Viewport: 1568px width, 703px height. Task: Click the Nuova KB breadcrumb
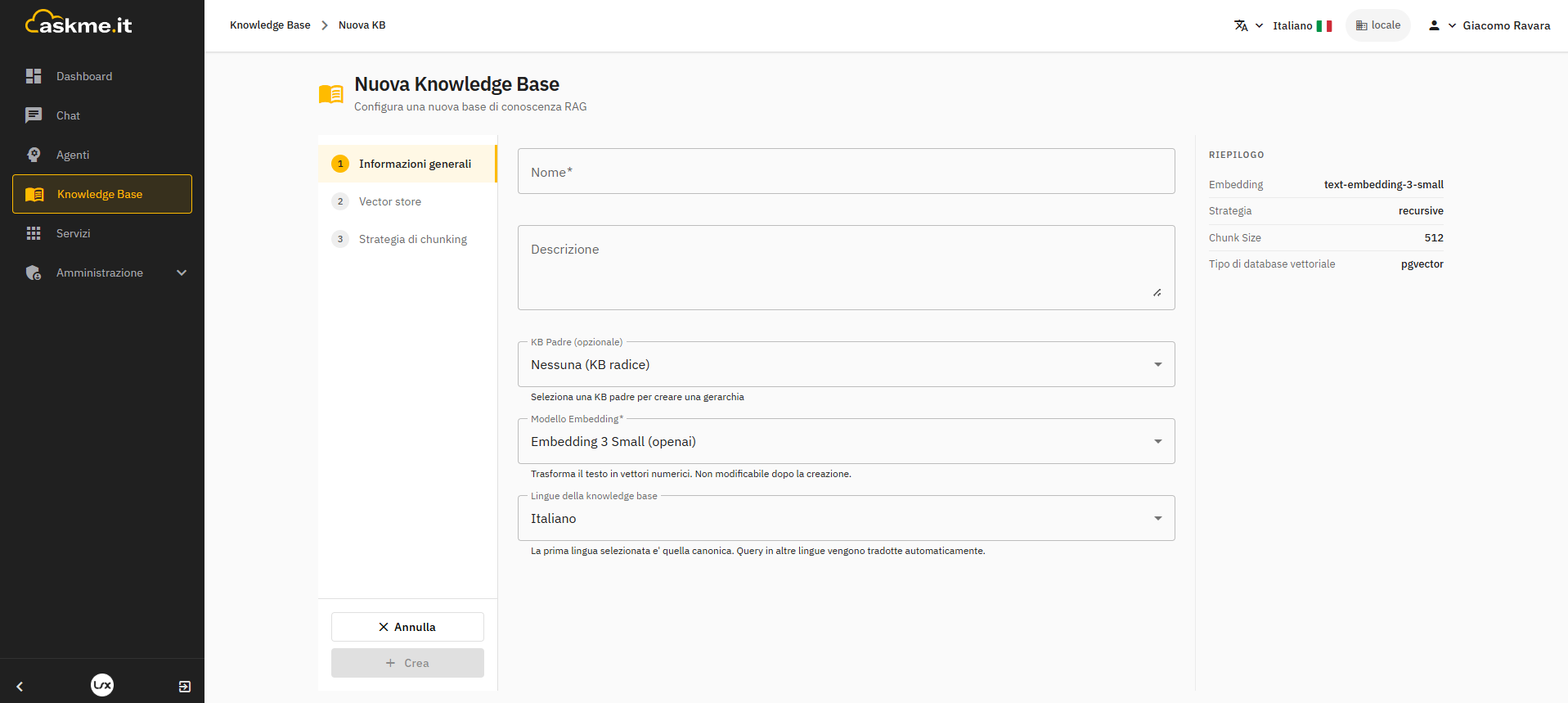pyautogui.click(x=362, y=25)
